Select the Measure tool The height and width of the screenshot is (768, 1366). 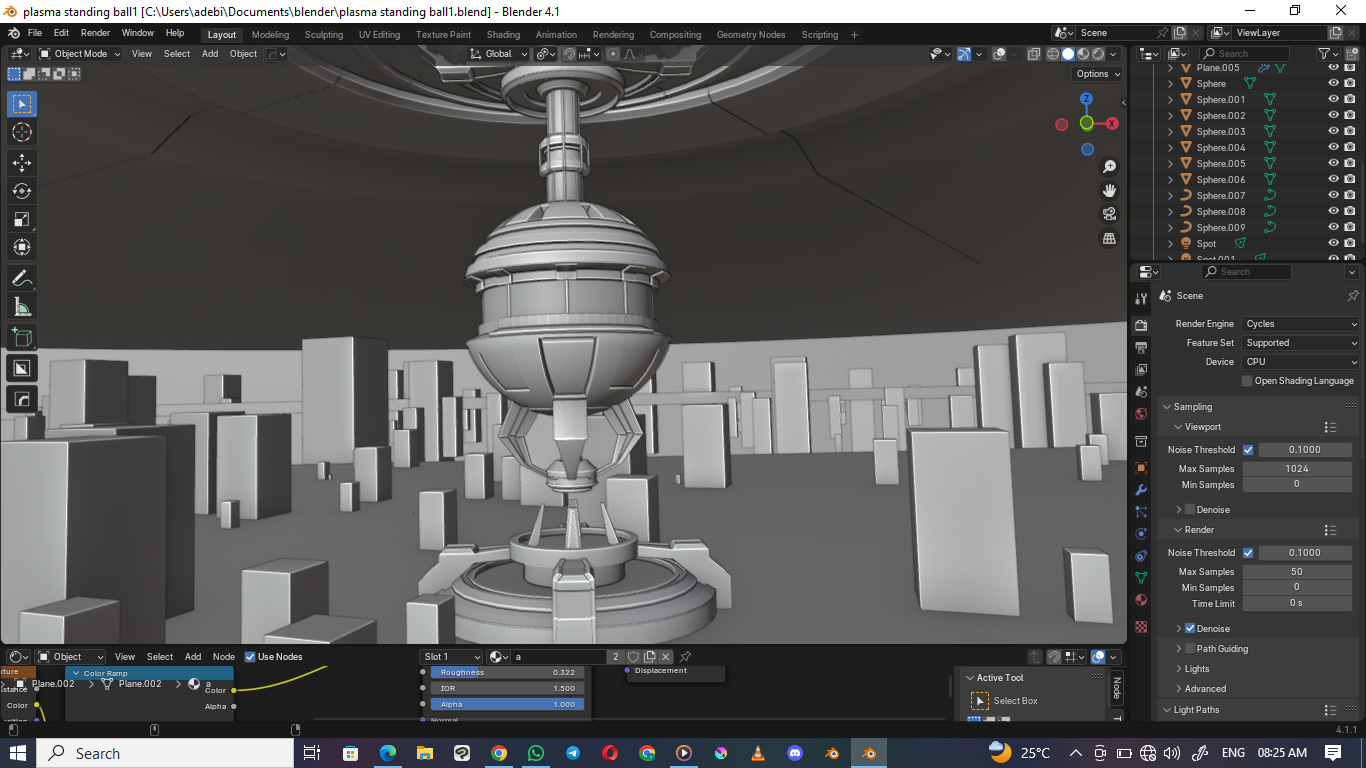point(22,308)
